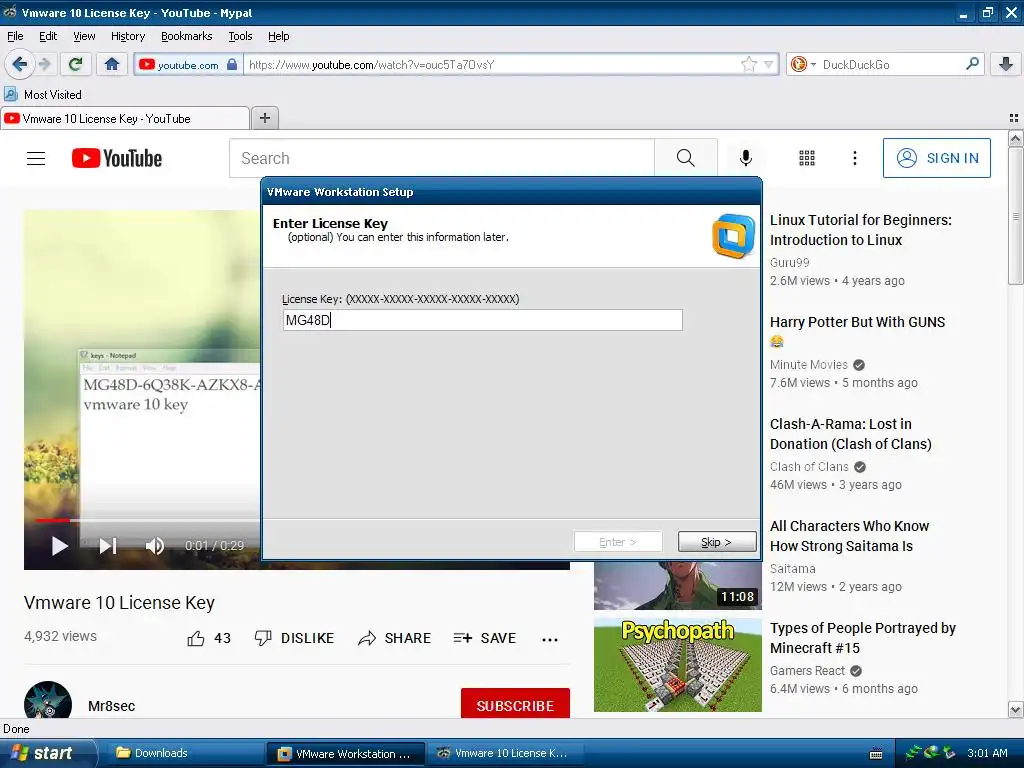
Task: Open the DuckDuckGo search engine dropdown
Action: (x=803, y=64)
